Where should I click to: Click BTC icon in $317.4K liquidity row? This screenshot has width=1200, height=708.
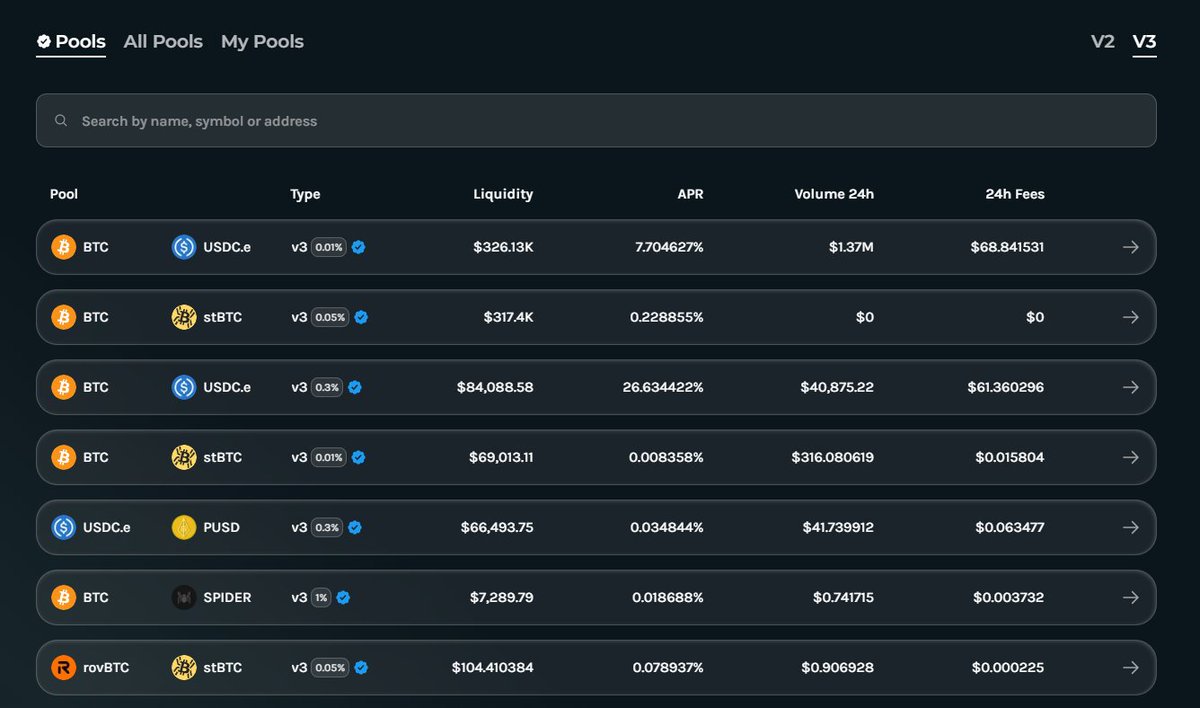64,317
